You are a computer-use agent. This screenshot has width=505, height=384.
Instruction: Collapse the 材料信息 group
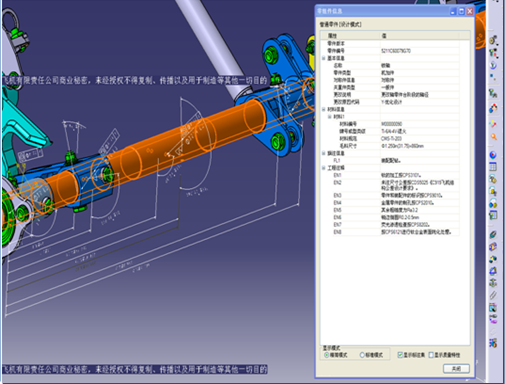click(323, 109)
